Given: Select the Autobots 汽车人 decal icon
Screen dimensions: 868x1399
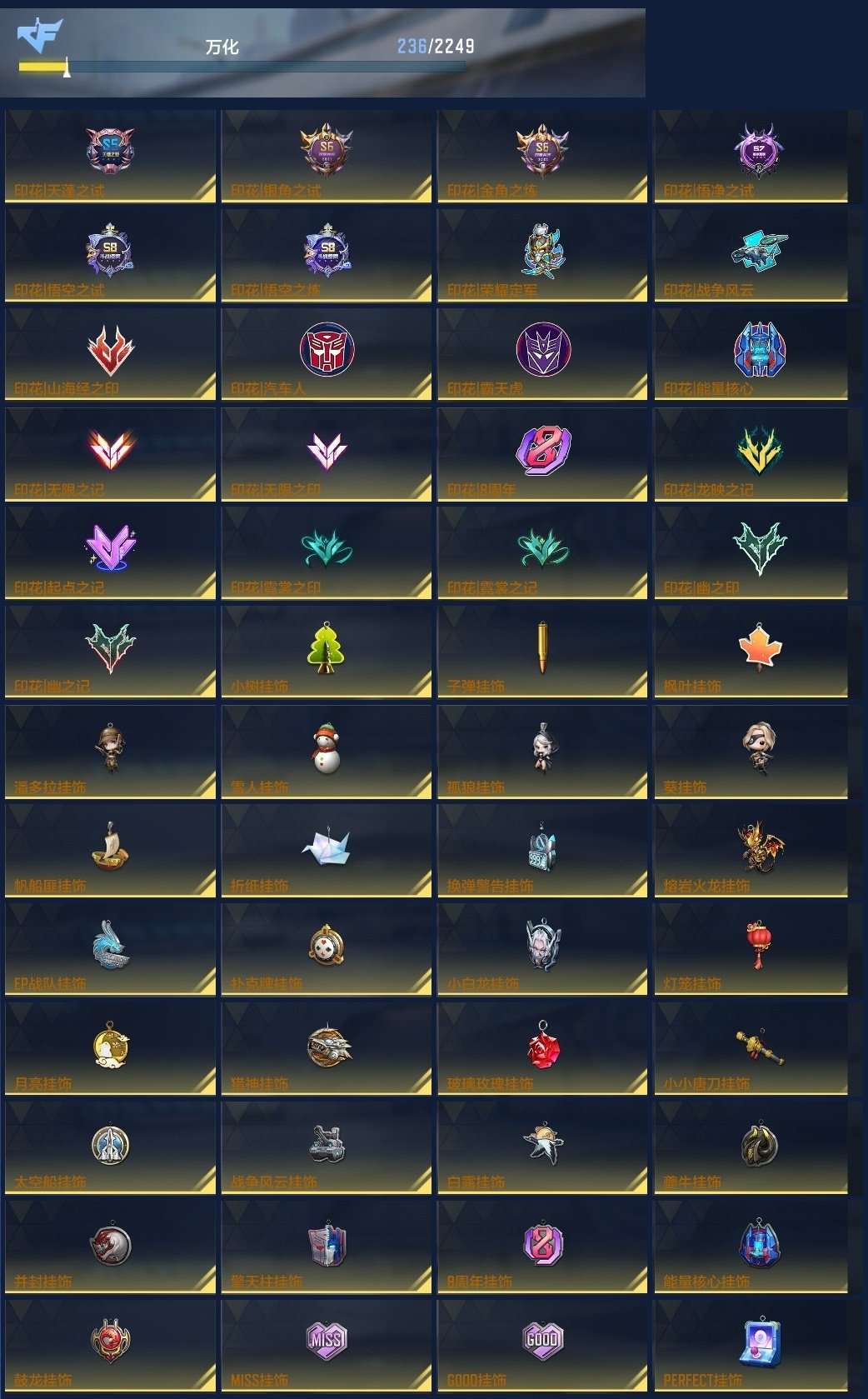Looking at the screenshot, I should [x=327, y=350].
